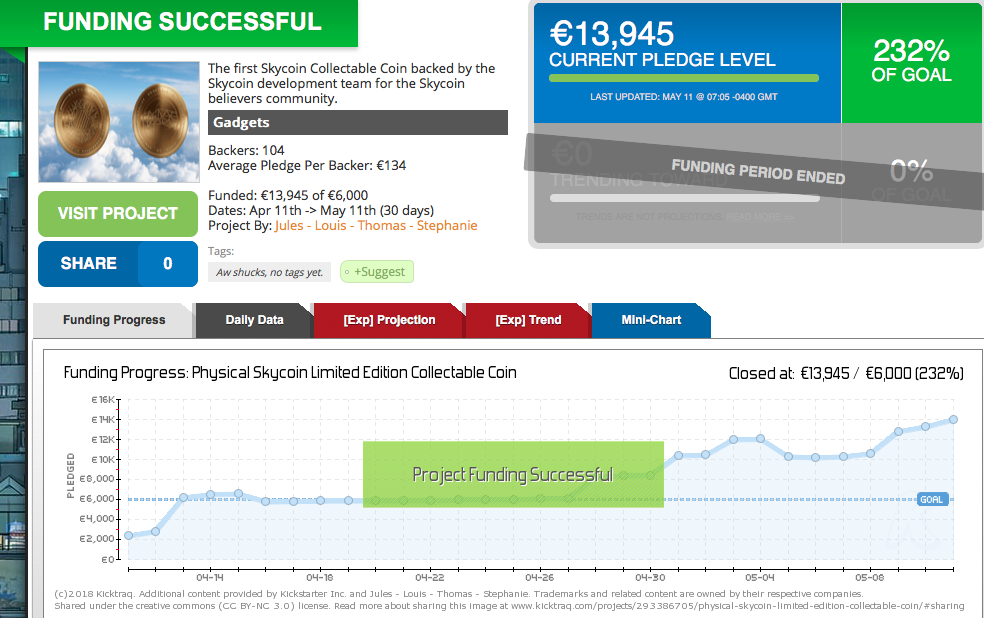Select the [Exp] Trend tab
Viewport: 984px width, 618px height.
(x=528, y=320)
